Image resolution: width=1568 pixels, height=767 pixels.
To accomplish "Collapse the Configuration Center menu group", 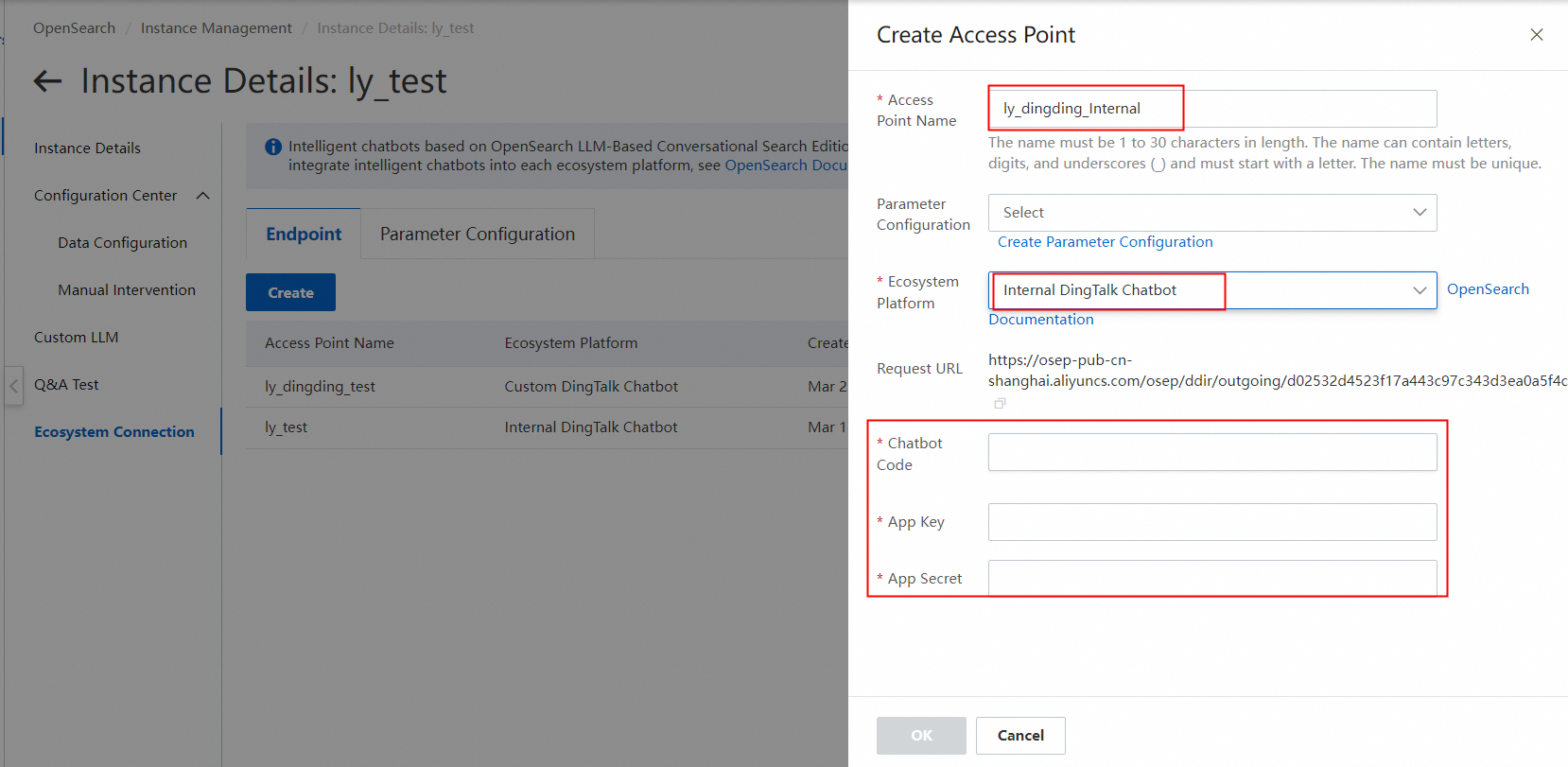I will coord(202,196).
